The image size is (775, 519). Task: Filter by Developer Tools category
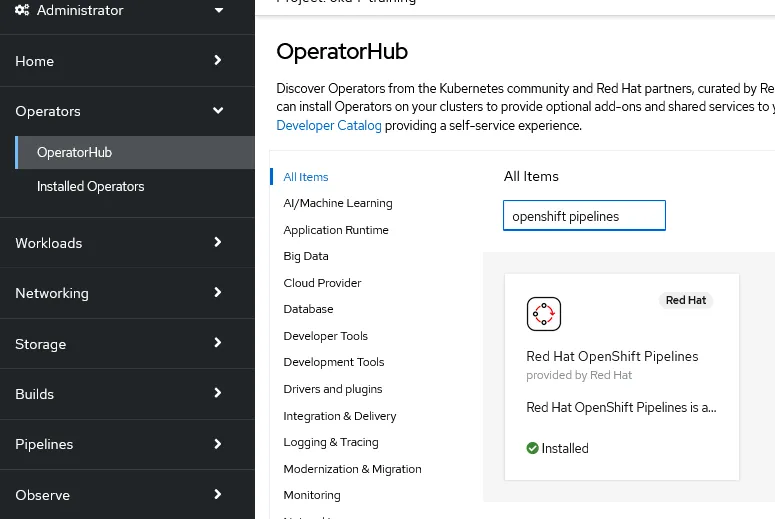[x=325, y=336]
